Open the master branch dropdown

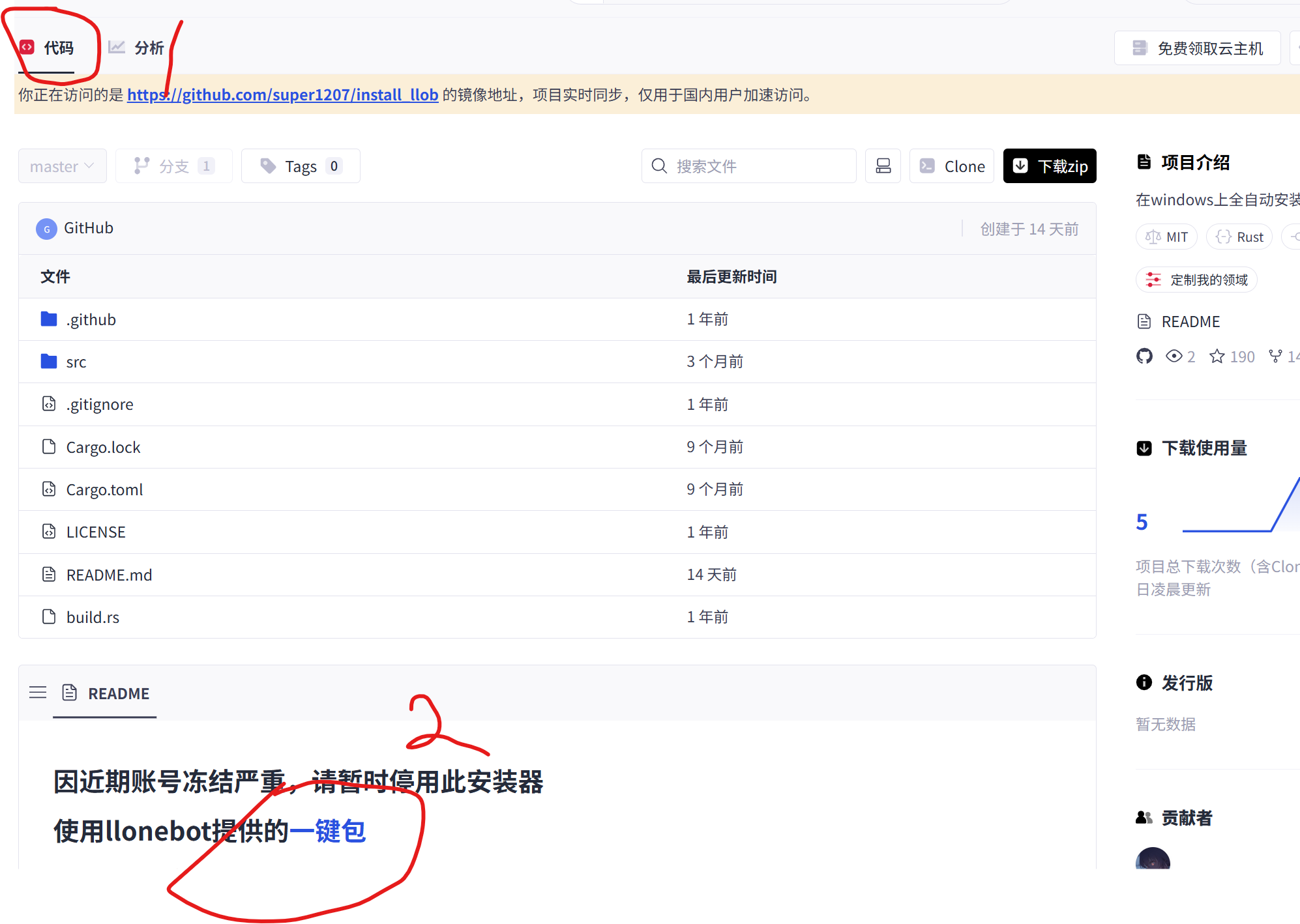click(62, 166)
